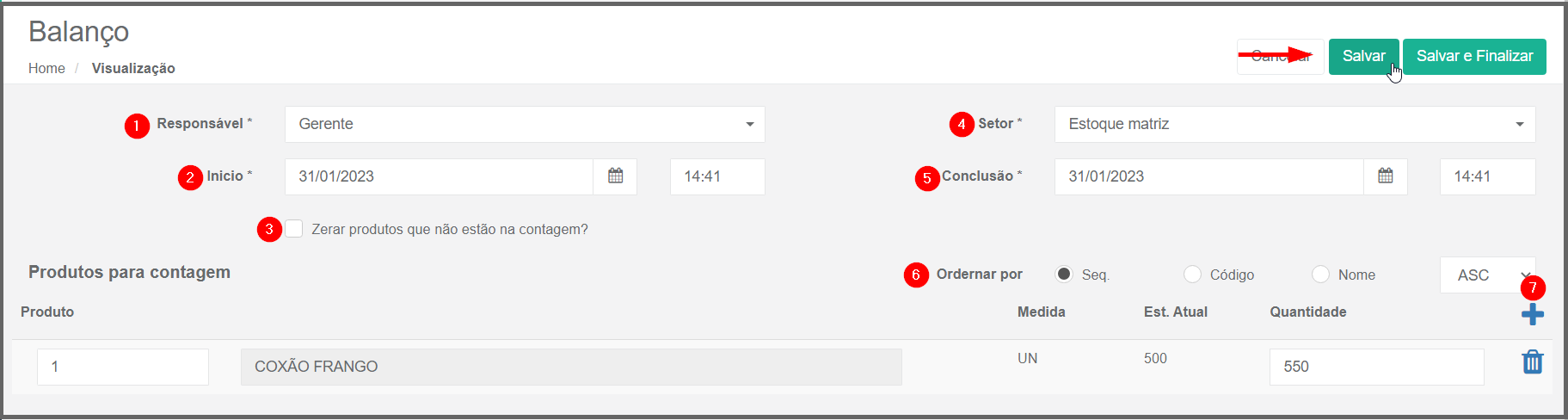Expand the ASC sort order dropdown
Viewport: 1568px width, 420px height.
pos(1487,275)
